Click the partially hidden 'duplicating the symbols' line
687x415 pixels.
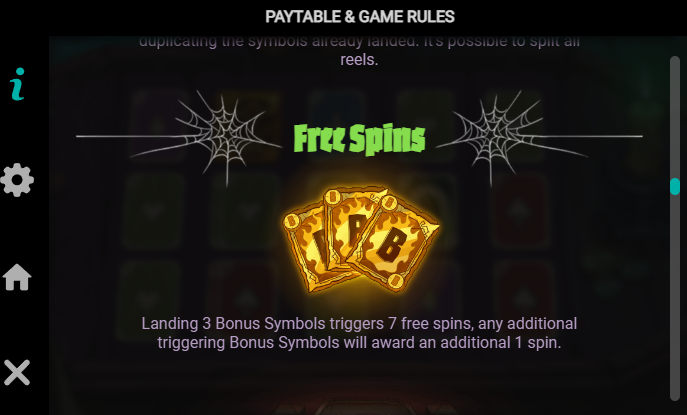coord(359,42)
